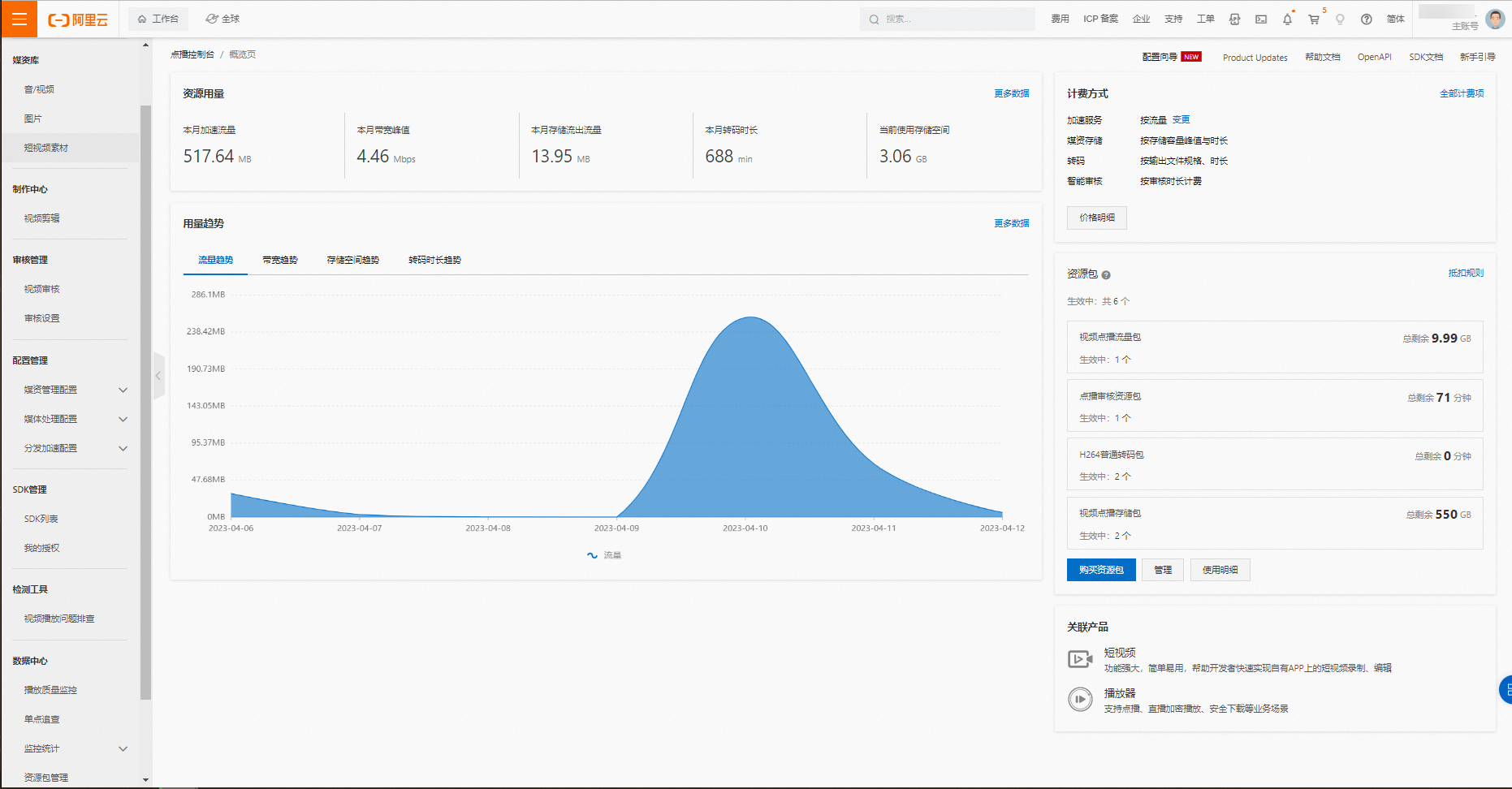Viewport: 1512px width, 789px height.
Task: Collapse the left sidebar using the handle
Action: (158, 376)
